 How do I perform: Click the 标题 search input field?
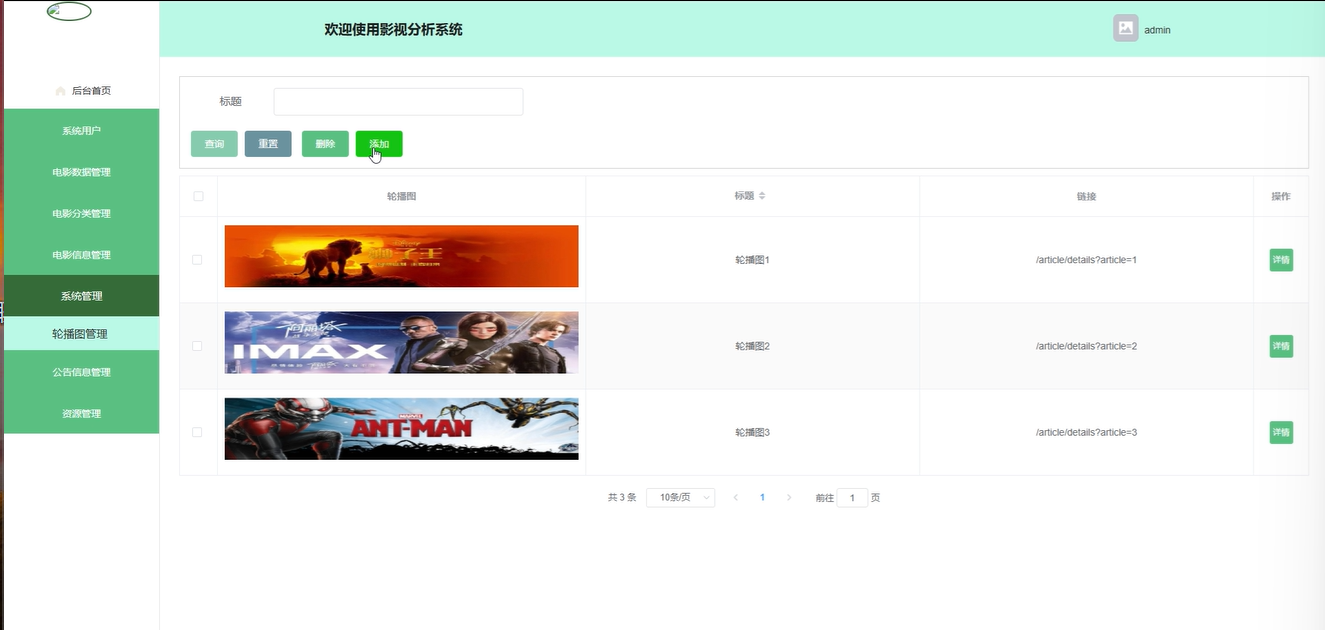398,101
